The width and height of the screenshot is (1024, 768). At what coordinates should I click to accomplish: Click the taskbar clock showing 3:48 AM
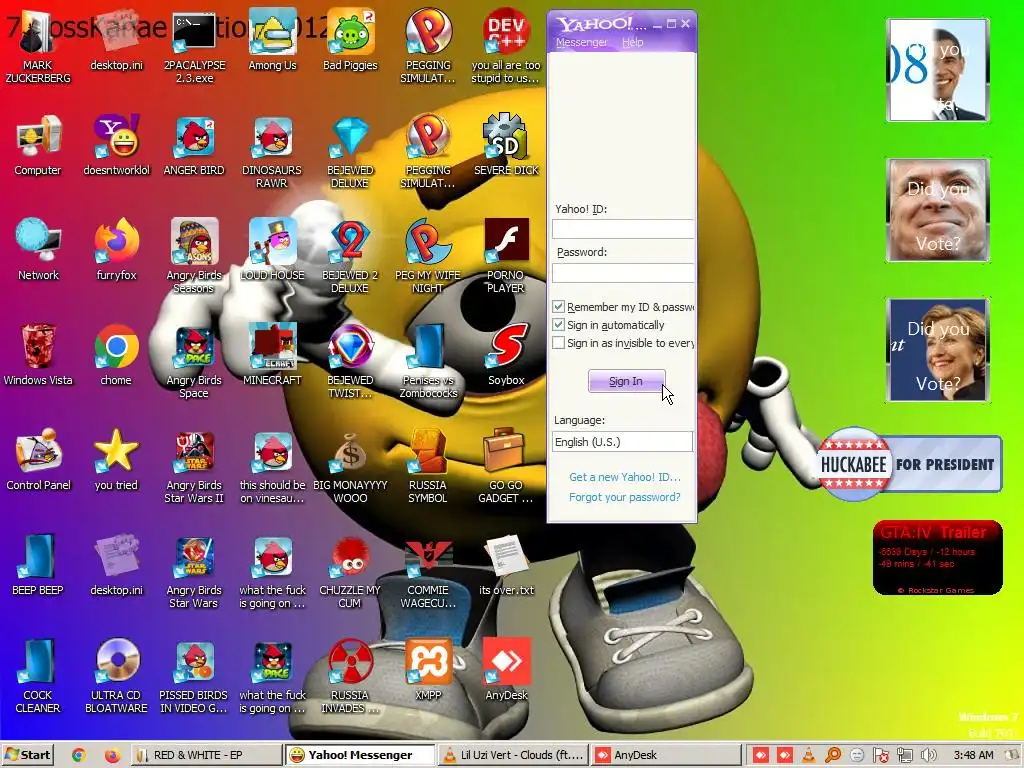click(x=973, y=756)
